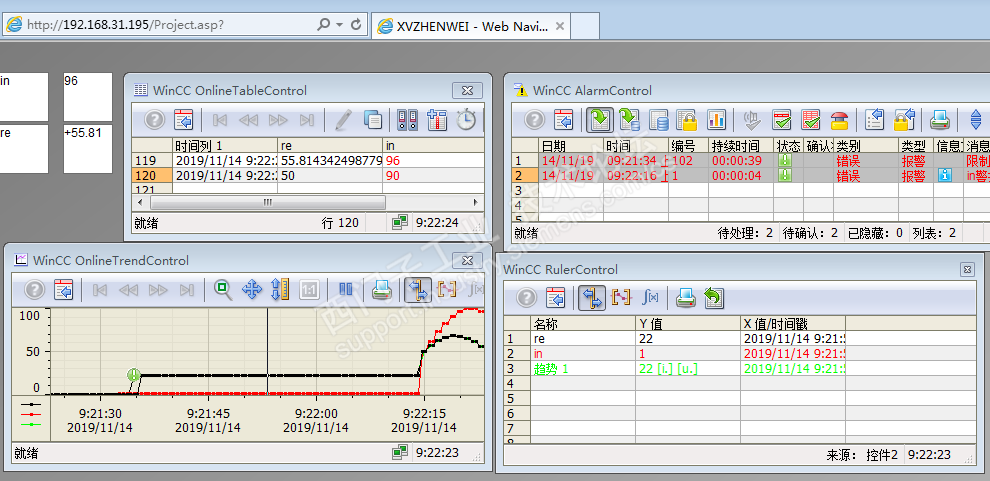The image size is (990, 481).
Task: Close the WinCC RulerControl window
Action: (x=967, y=270)
